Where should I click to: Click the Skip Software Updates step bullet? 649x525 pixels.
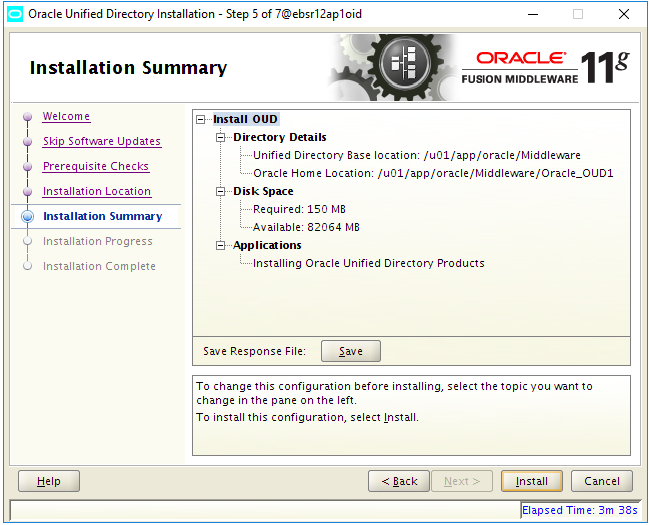coord(28,142)
